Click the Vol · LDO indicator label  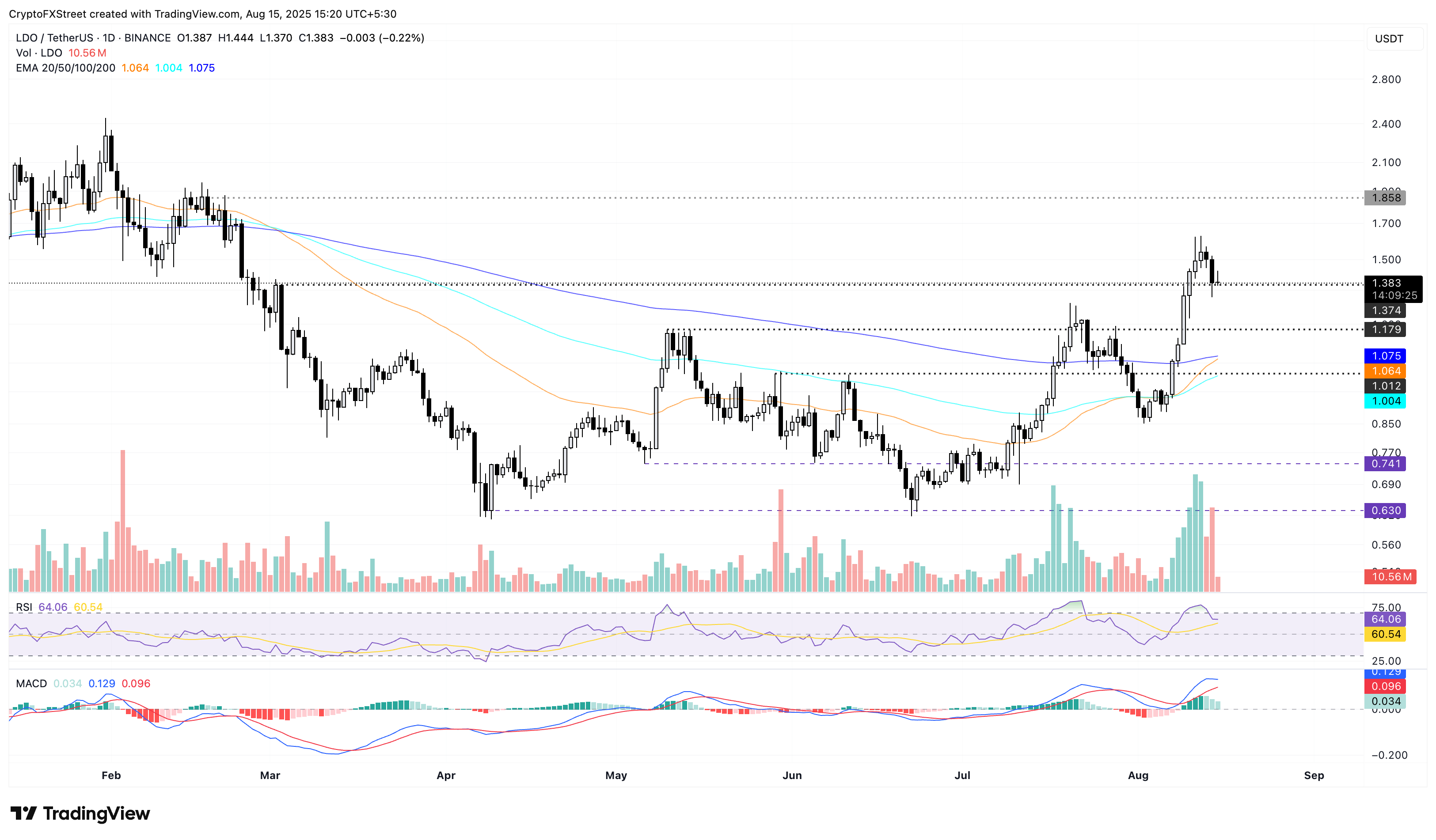tap(39, 53)
